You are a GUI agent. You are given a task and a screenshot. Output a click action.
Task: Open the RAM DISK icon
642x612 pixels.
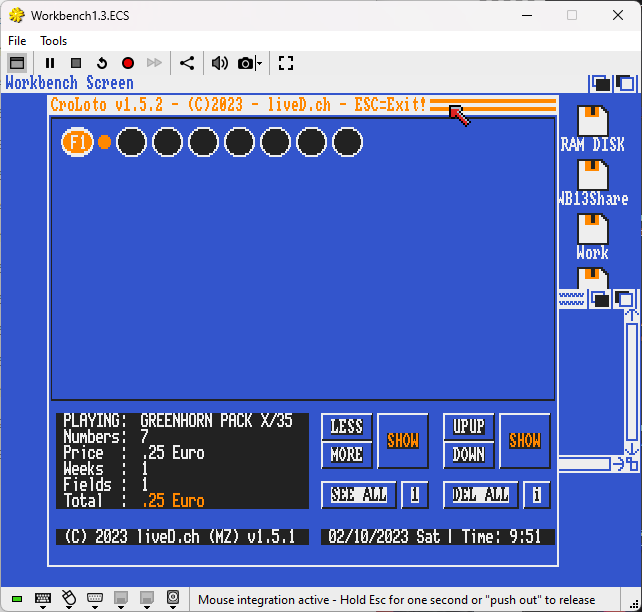point(592,129)
